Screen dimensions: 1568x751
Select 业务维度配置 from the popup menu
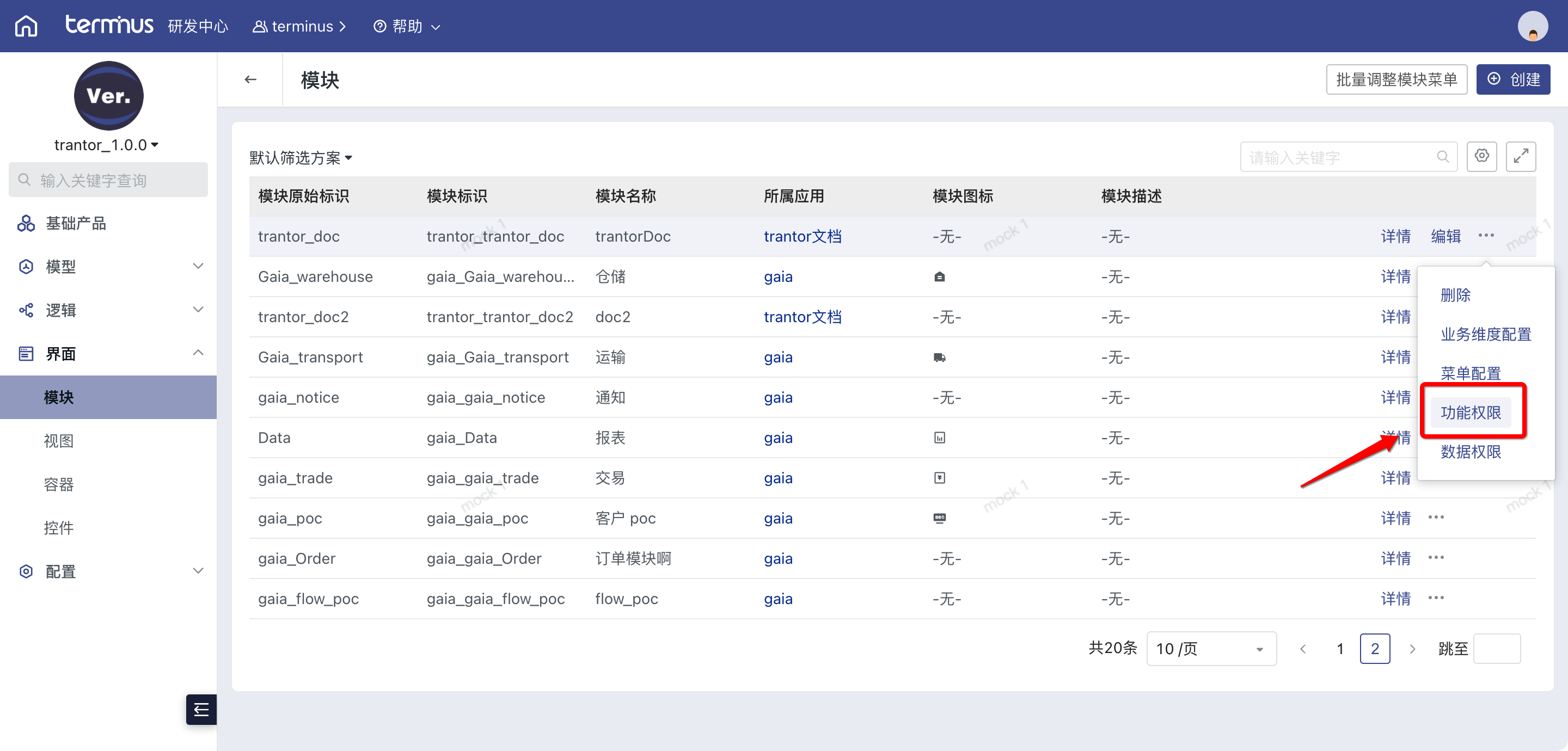[1486, 334]
